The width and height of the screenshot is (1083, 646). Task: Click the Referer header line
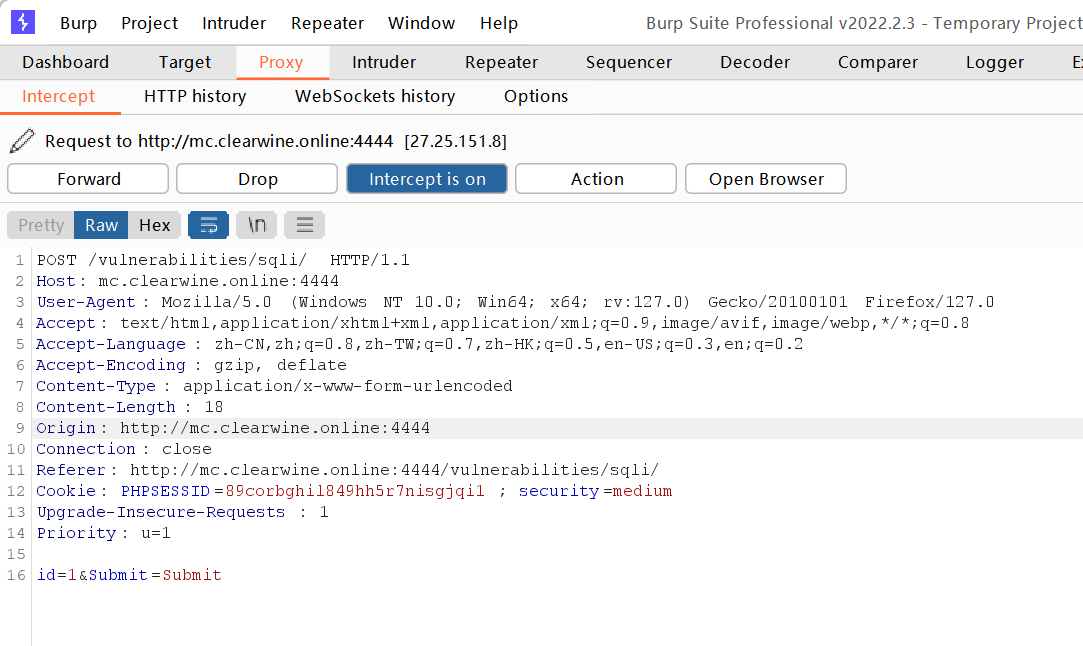(347, 470)
